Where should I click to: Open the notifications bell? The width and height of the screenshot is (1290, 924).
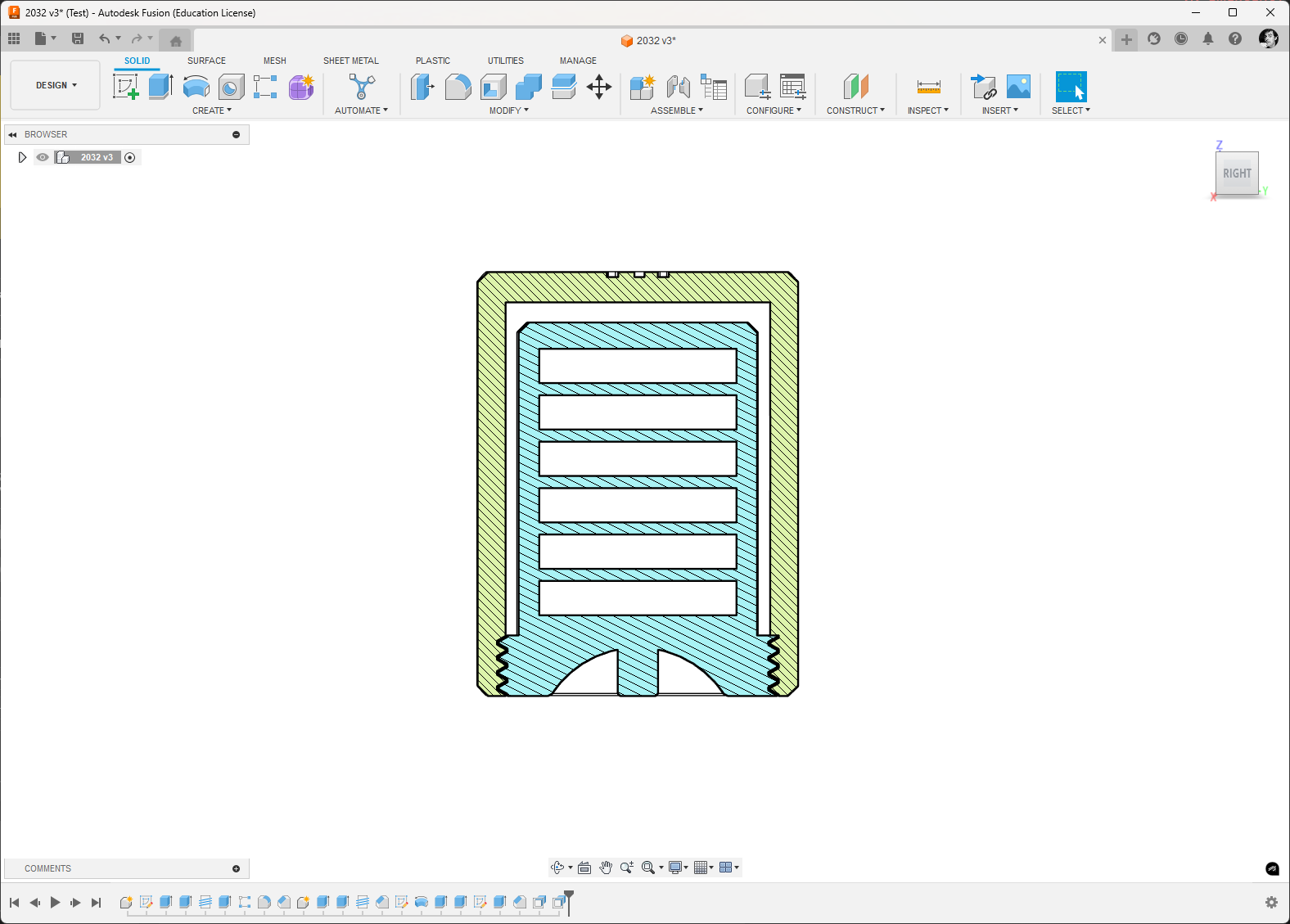[1208, 38]
